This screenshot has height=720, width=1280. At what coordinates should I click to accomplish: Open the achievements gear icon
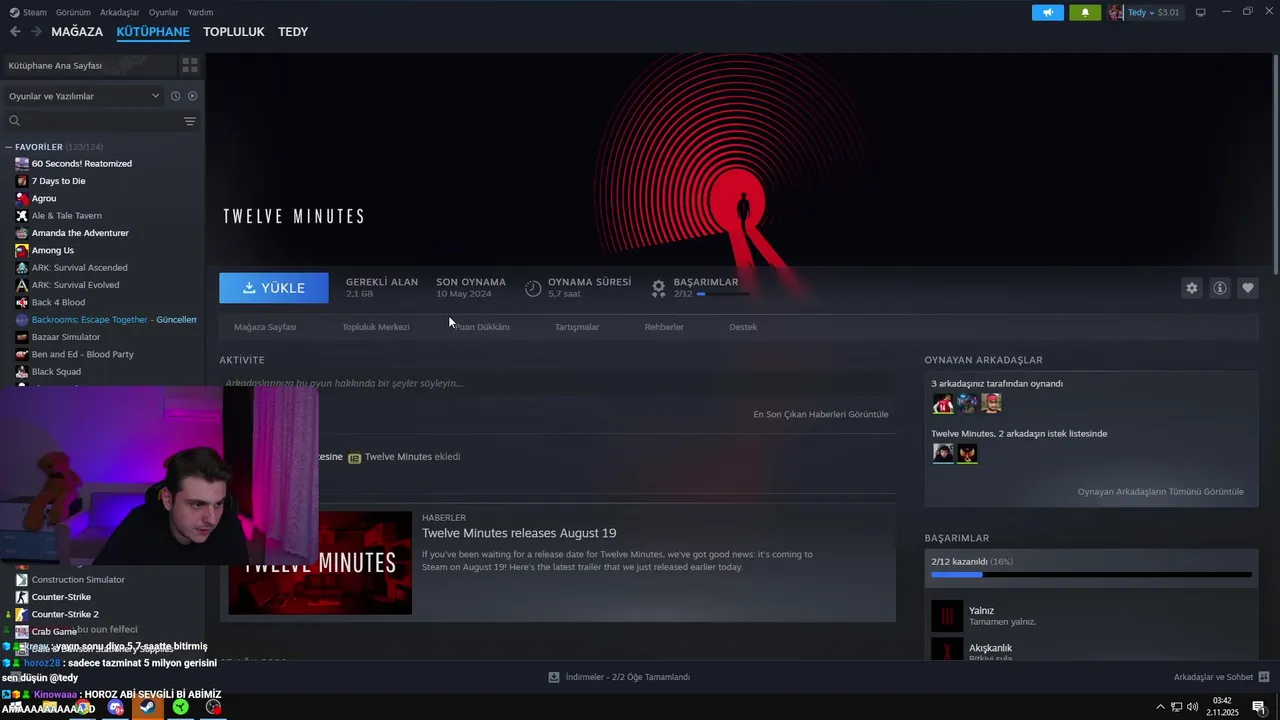pyautogui.click(x=658, y=288)
